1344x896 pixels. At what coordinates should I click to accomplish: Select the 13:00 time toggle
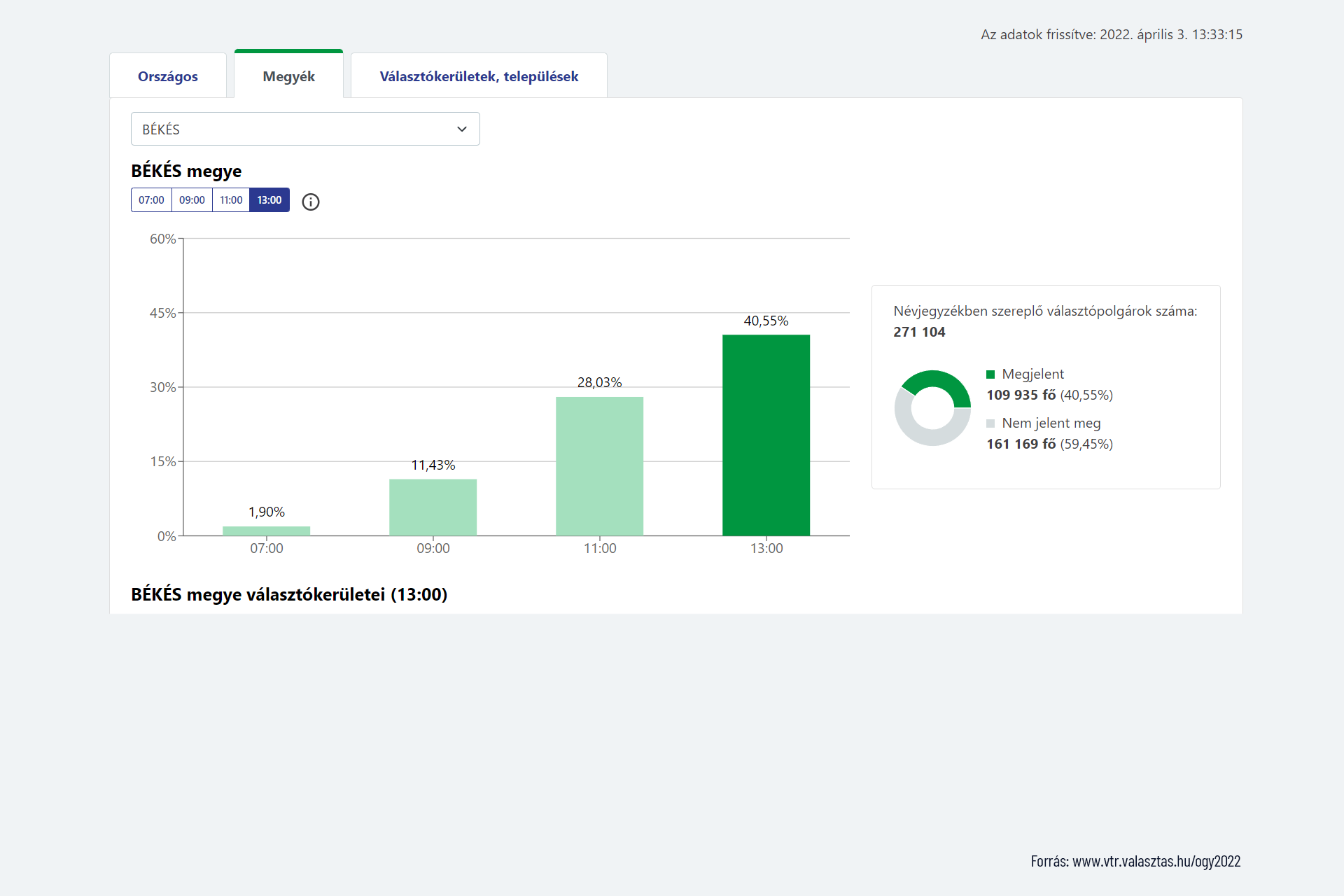click(269, 200)
